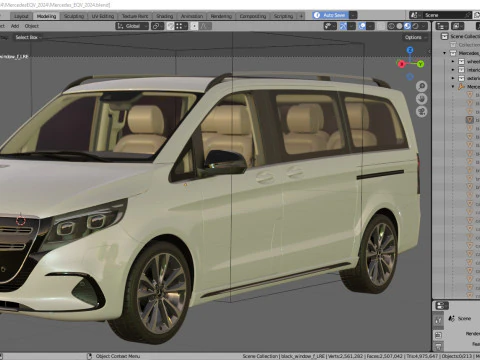Open the viewport shading options dropdown
The width and height of the screenshot is (480, 360).
pos(424,26)
